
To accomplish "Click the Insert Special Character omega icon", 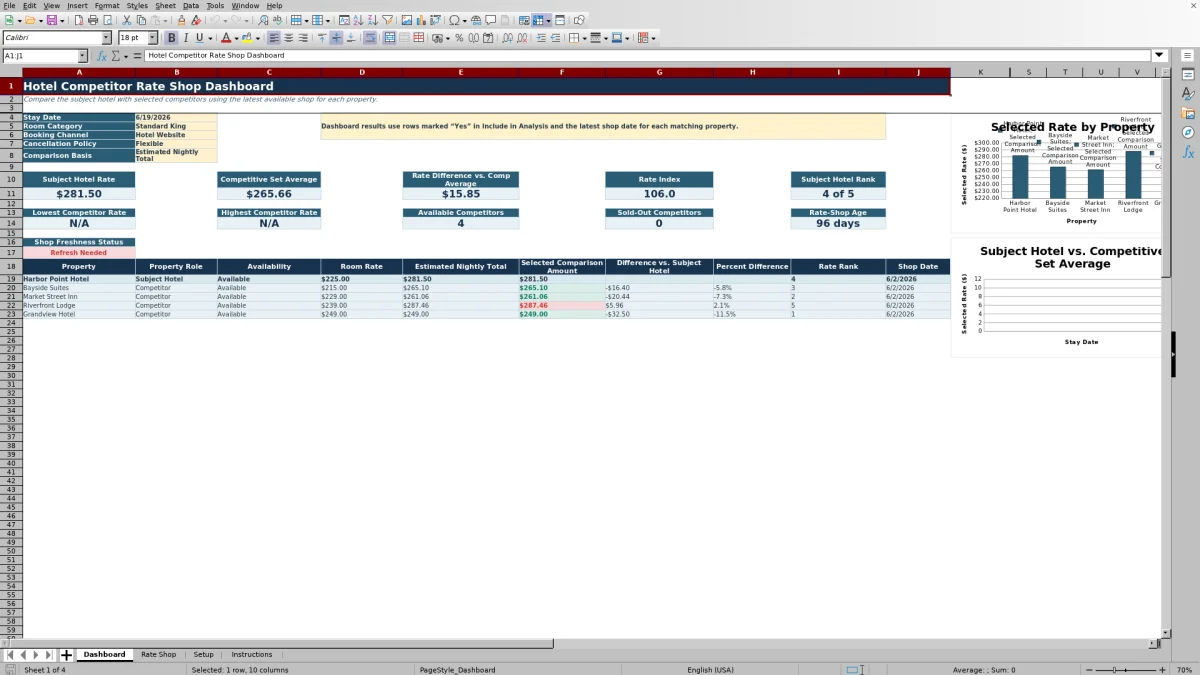I will pos(455,20).
